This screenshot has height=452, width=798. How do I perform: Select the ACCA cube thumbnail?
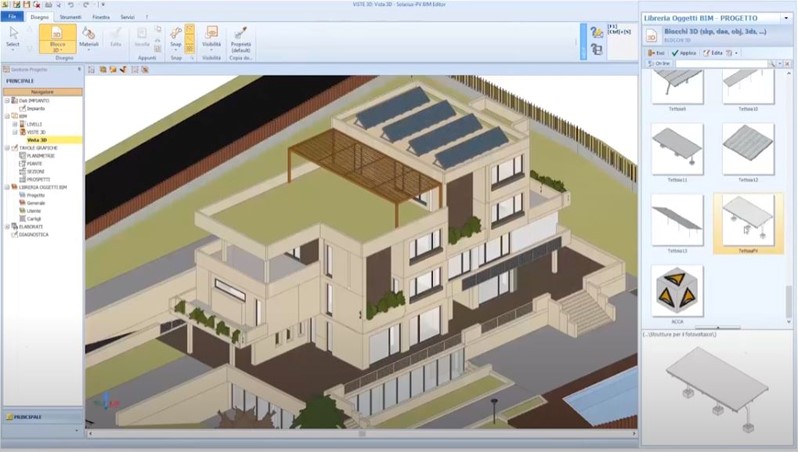tap(677, 291)
